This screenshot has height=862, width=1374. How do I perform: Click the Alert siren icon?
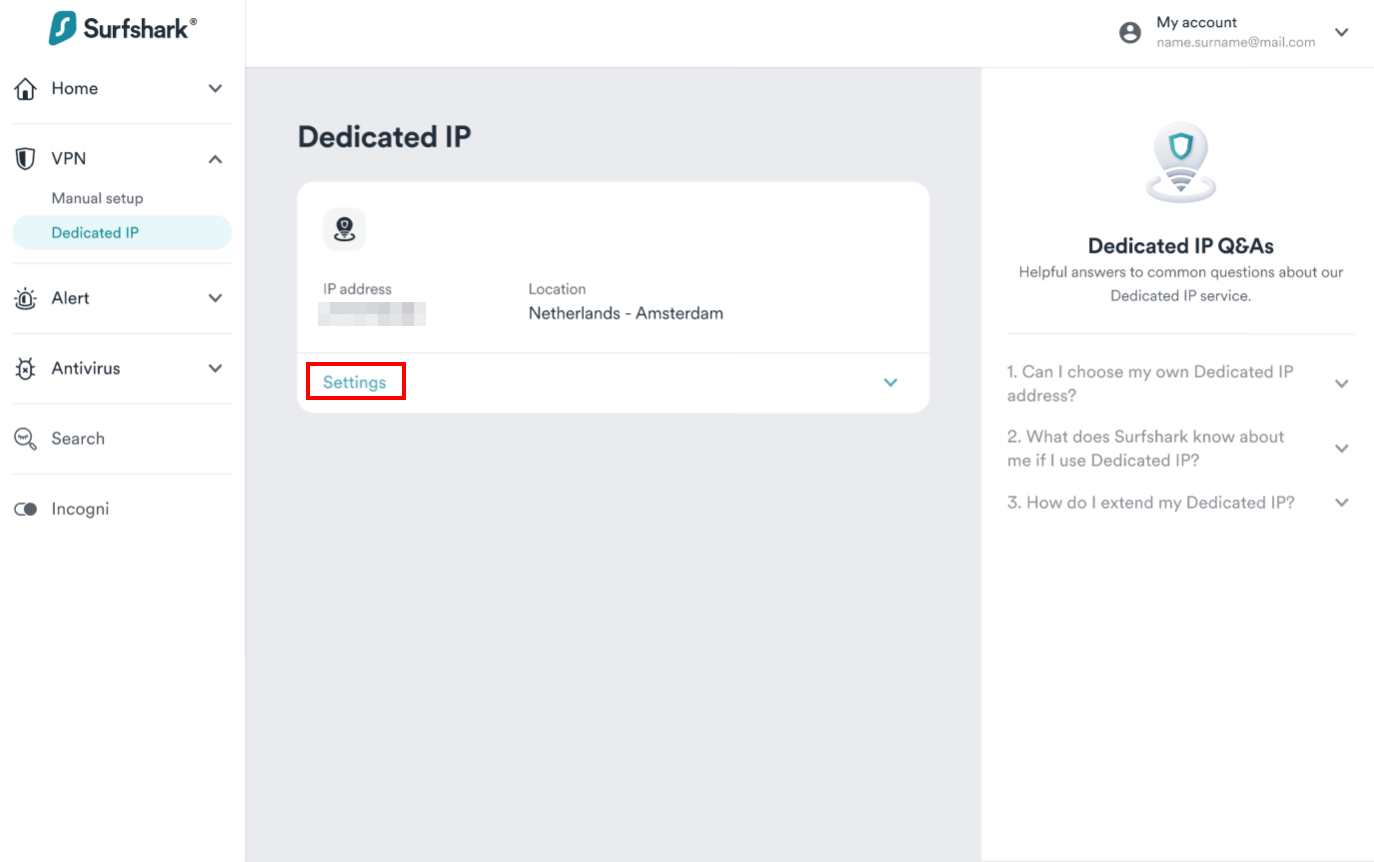click(26, 298)
